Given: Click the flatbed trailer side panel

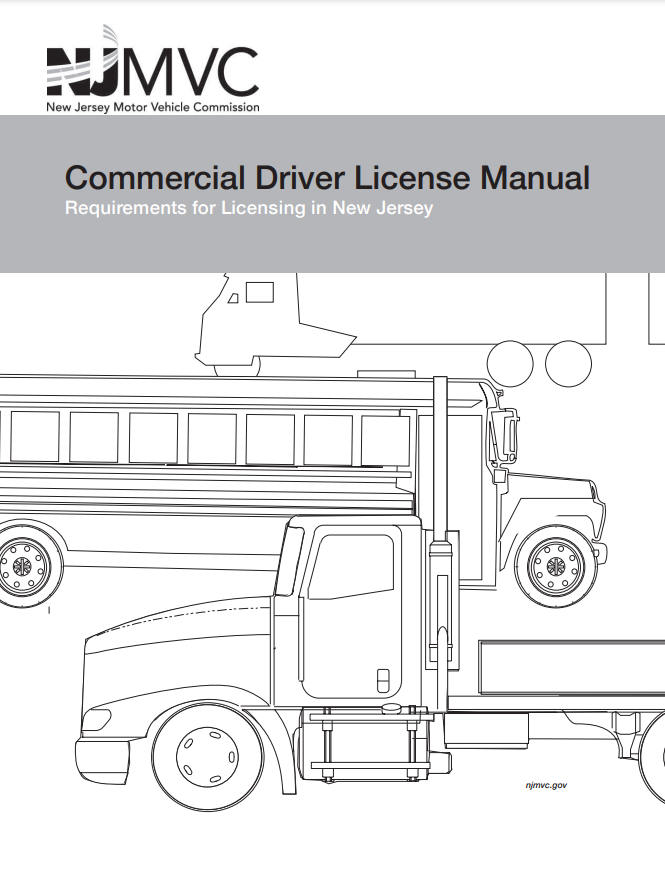Looking at the screenshot, I should [x=570, y=668].
